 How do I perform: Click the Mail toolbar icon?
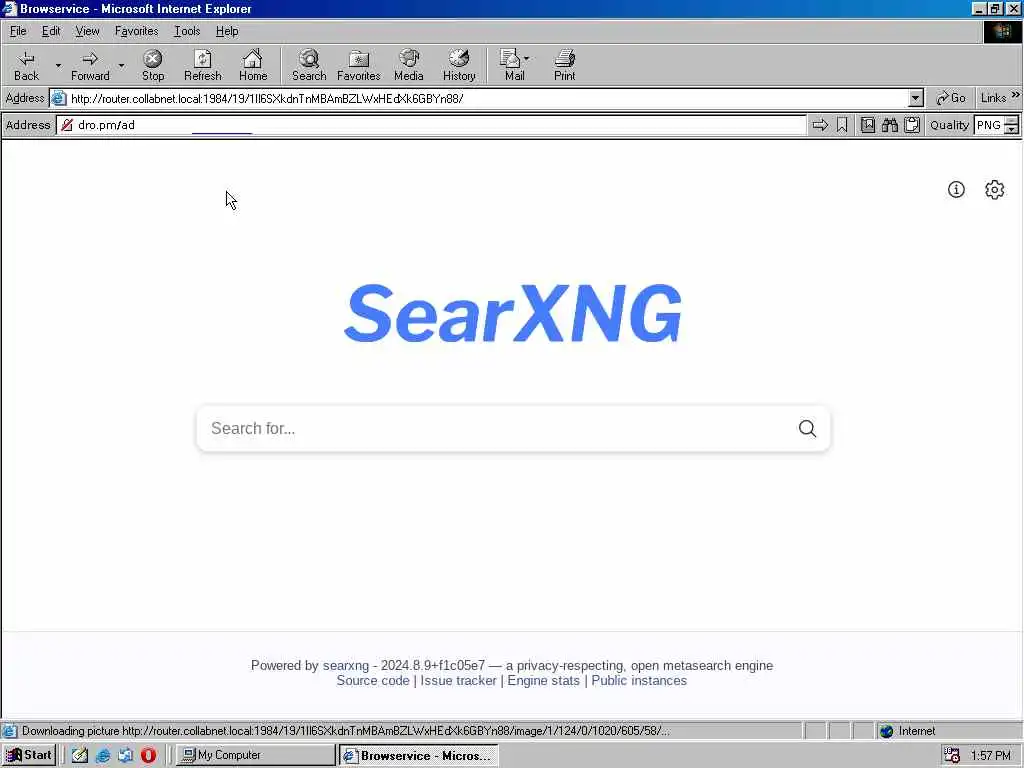point(511,65)
